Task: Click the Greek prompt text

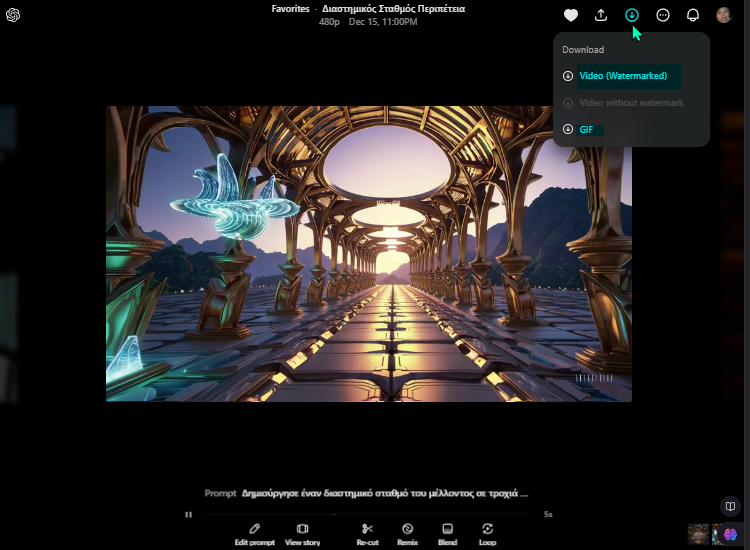Action: tap(384, 493)
